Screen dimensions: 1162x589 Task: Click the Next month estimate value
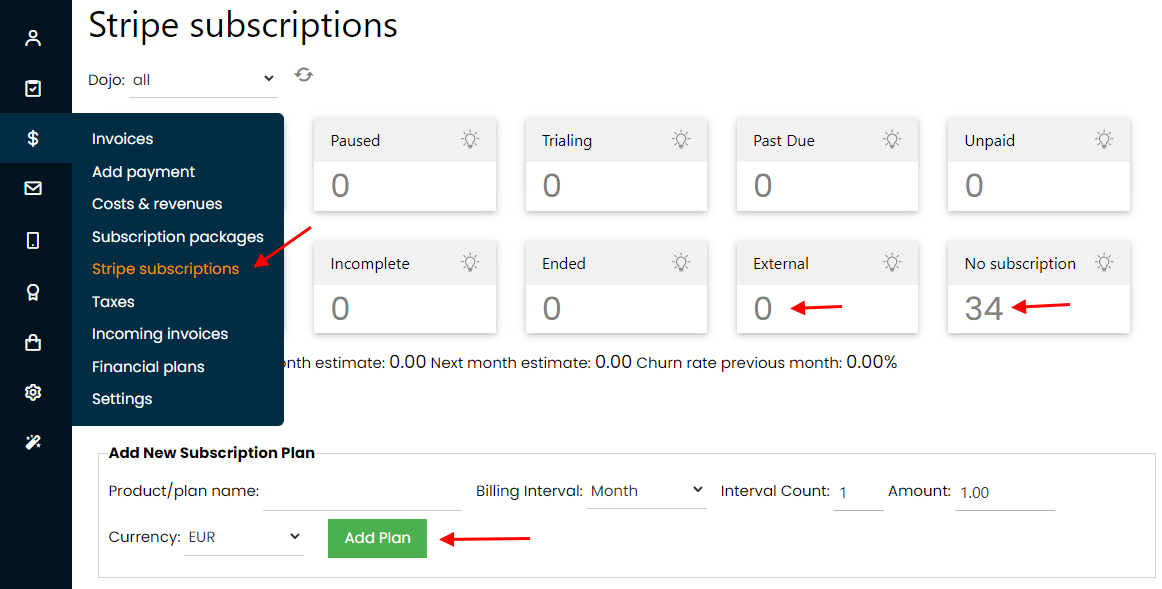click(x=614, y=362)
